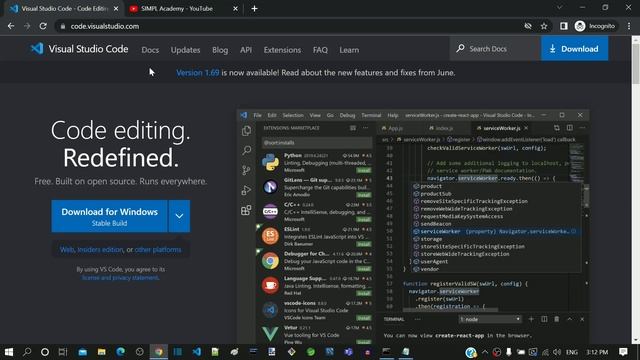The image size is (640, 360).
Task: Open the Docs page
Action: pos(150,50)
